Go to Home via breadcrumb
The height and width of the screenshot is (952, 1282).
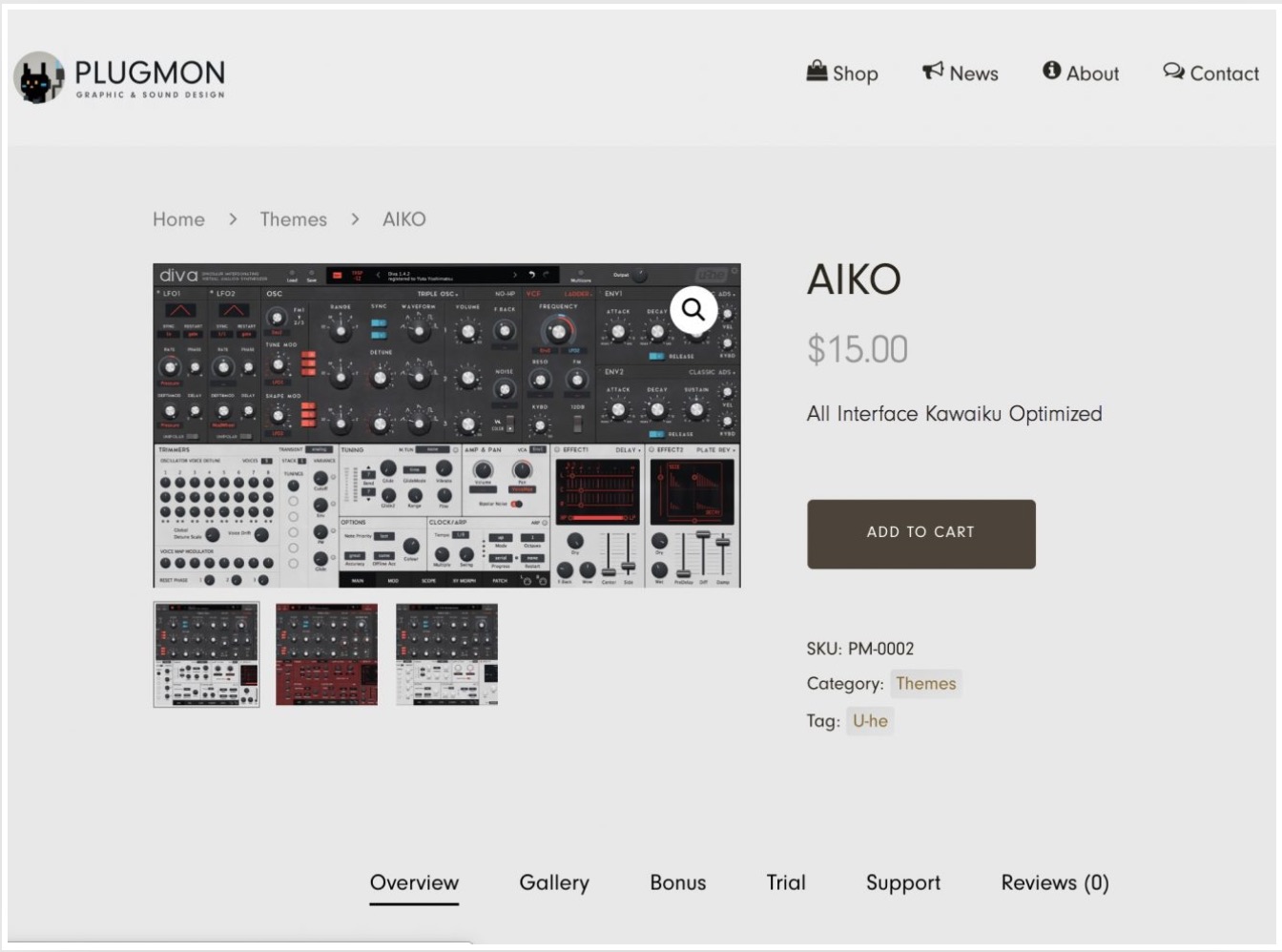[178, 219]
